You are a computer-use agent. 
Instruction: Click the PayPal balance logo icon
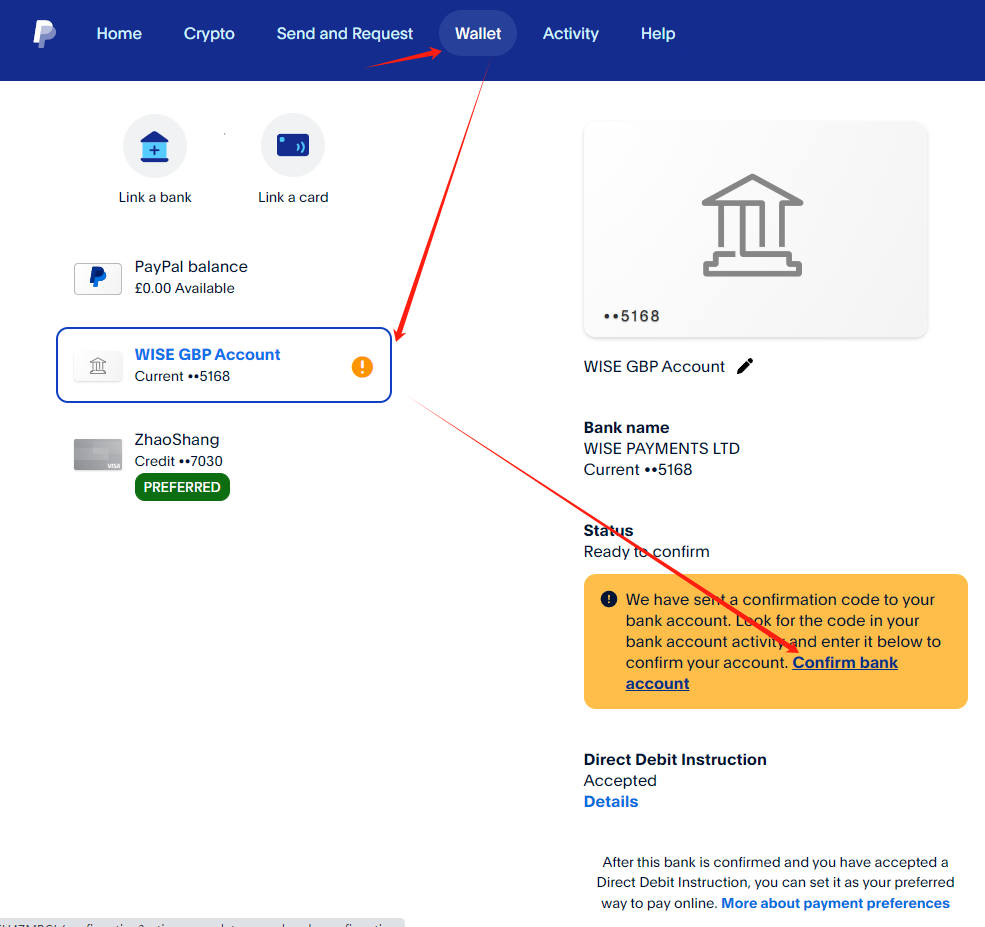tap(97, 278)
